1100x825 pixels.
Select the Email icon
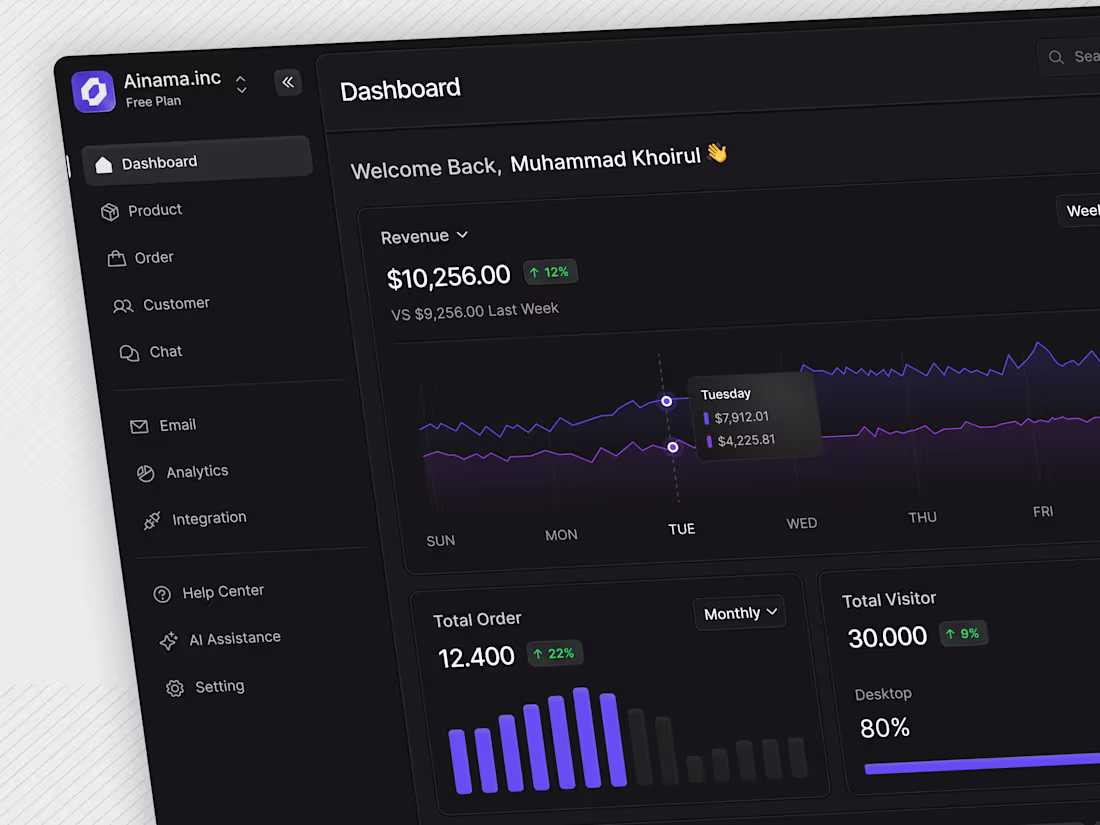[140, 425]
